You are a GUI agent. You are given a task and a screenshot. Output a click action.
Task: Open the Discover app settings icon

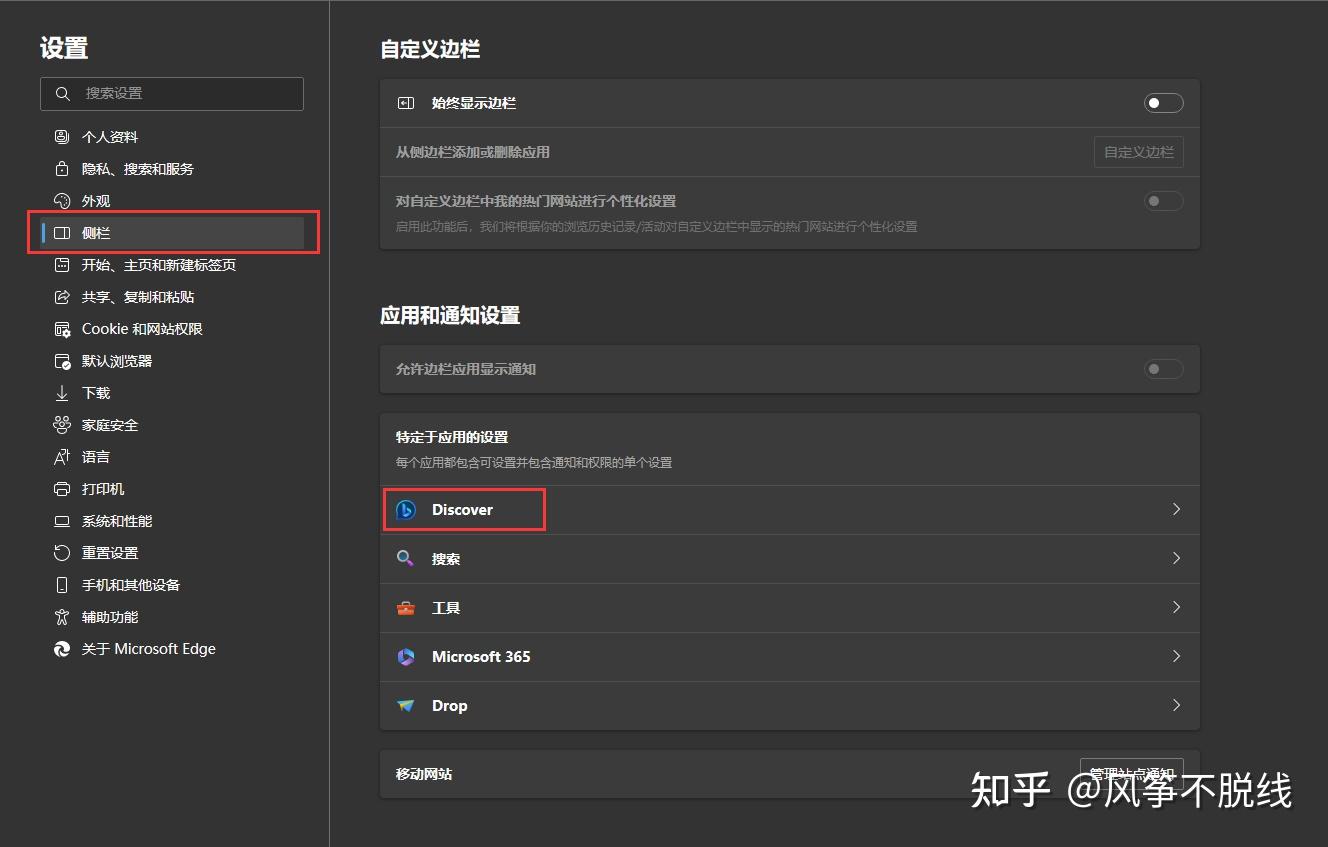405,509
